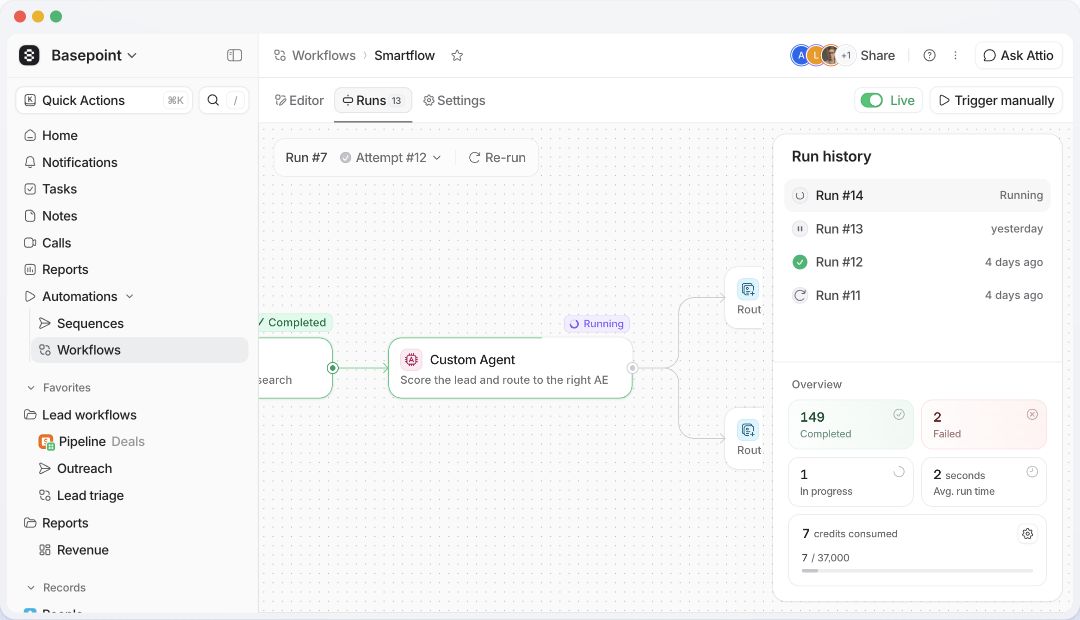Click the Run #11 retry status icon

pos(800,296)
